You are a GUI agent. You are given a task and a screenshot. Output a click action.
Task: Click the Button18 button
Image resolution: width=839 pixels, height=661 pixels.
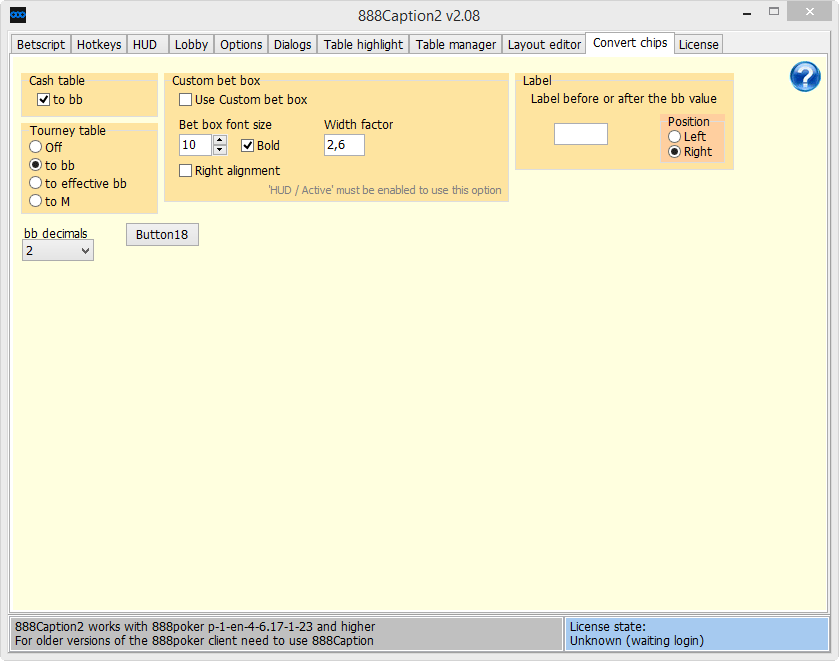(162, 234)
